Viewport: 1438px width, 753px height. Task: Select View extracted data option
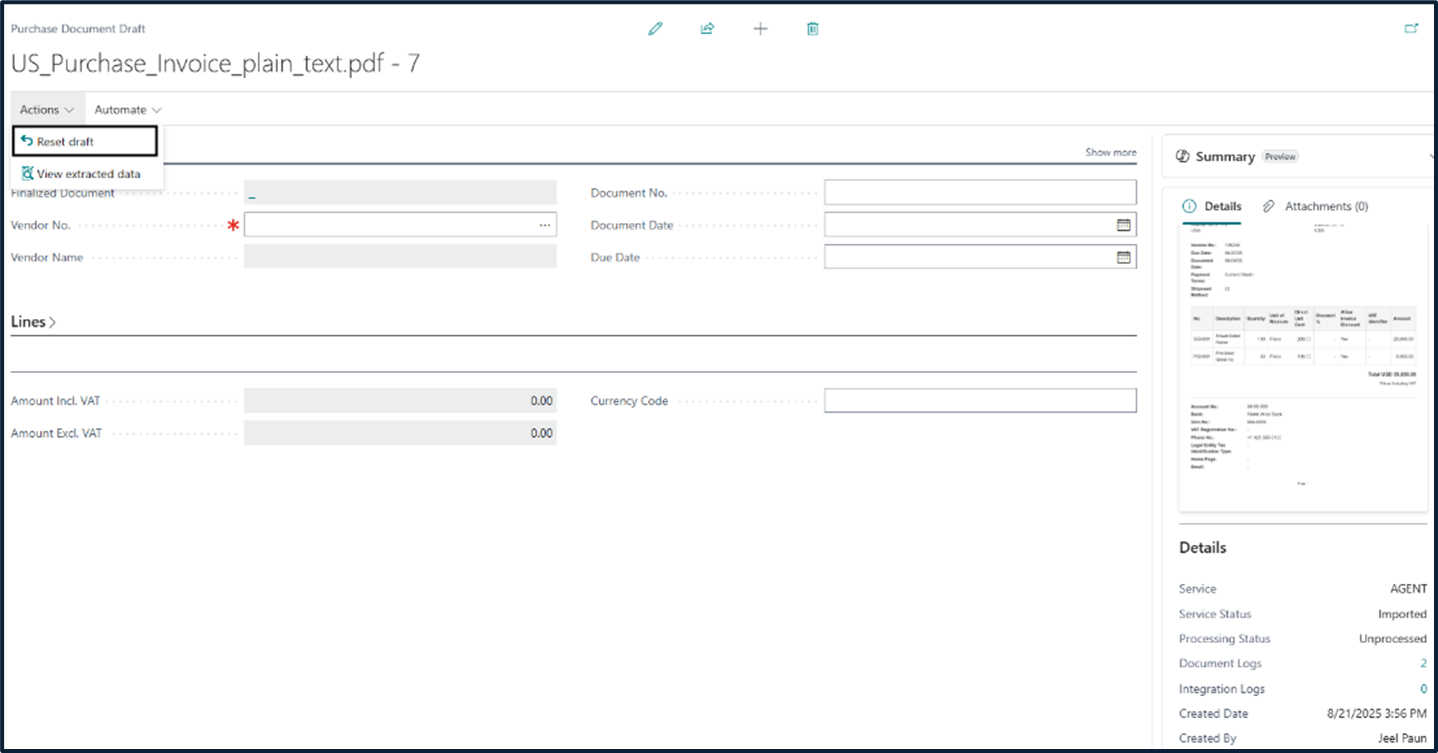tap(88, 174)
